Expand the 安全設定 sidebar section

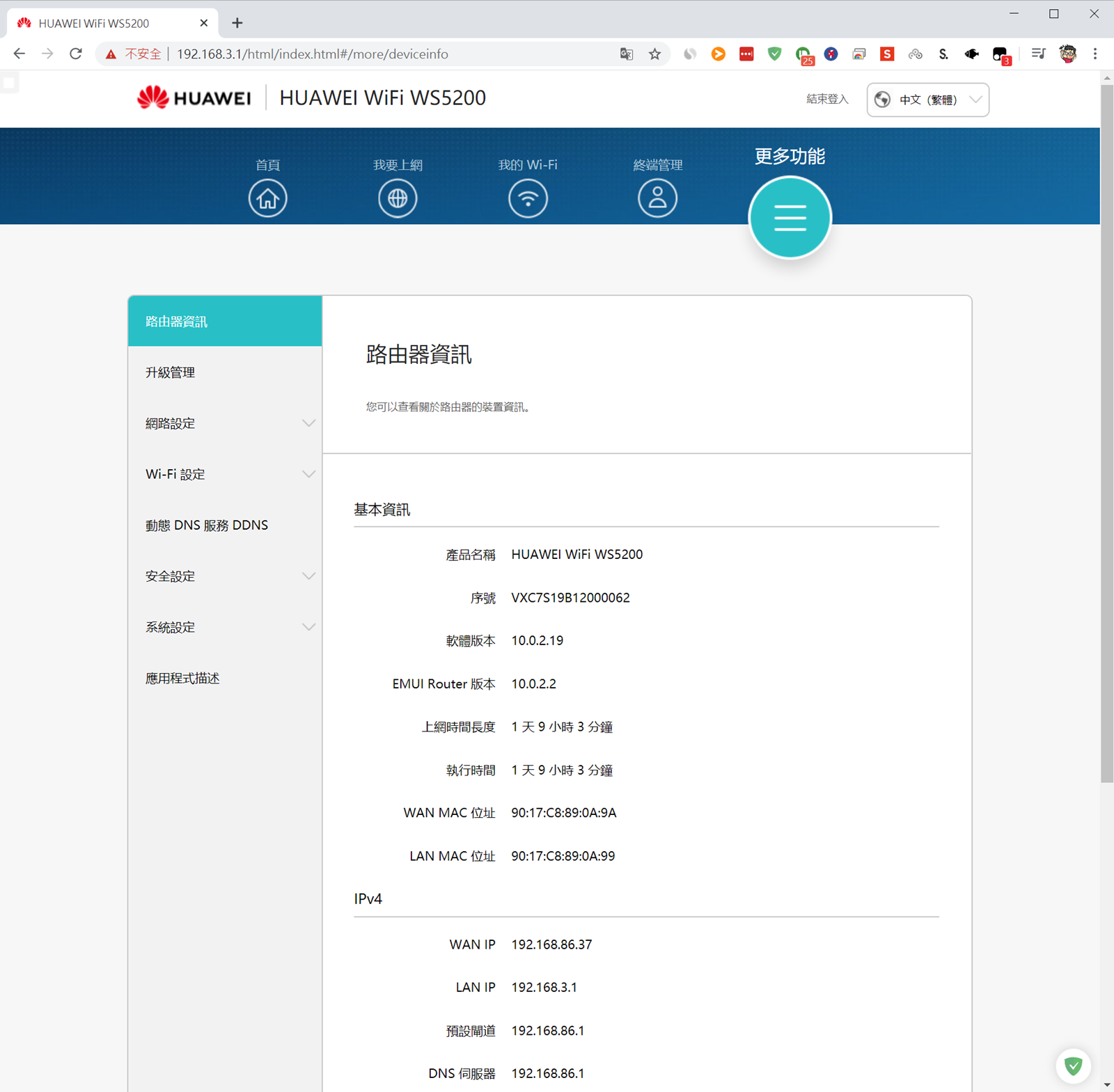(225, 576)
